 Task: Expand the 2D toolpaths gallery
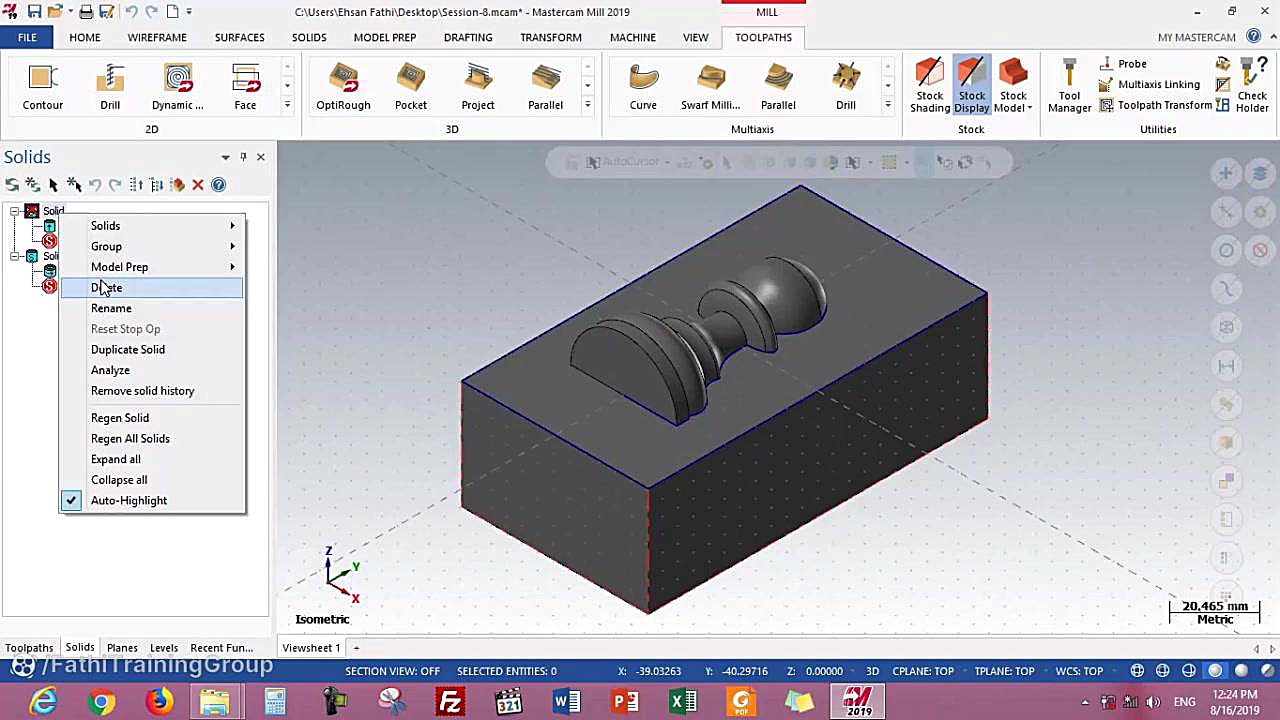287,105
